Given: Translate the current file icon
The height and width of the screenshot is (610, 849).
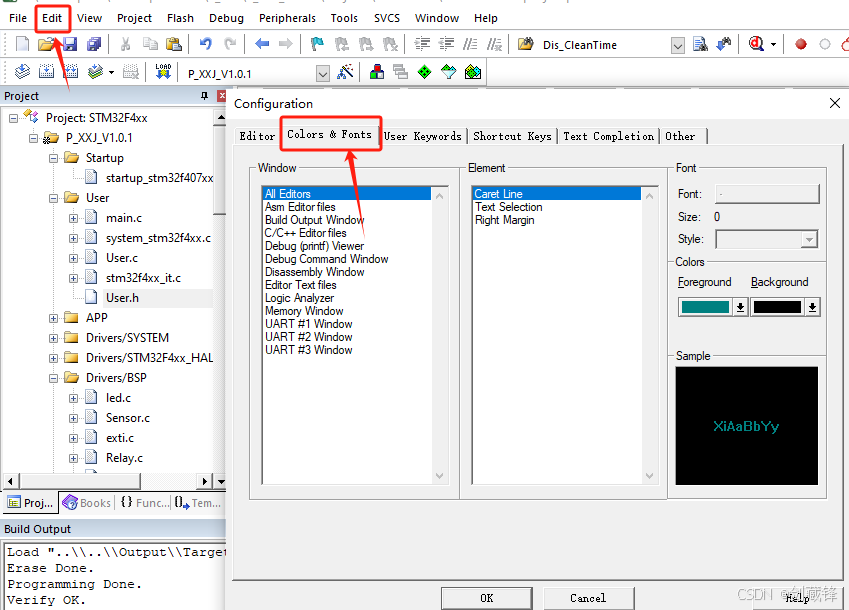Looking at the screenshot, I should click(x=22, y=71).
